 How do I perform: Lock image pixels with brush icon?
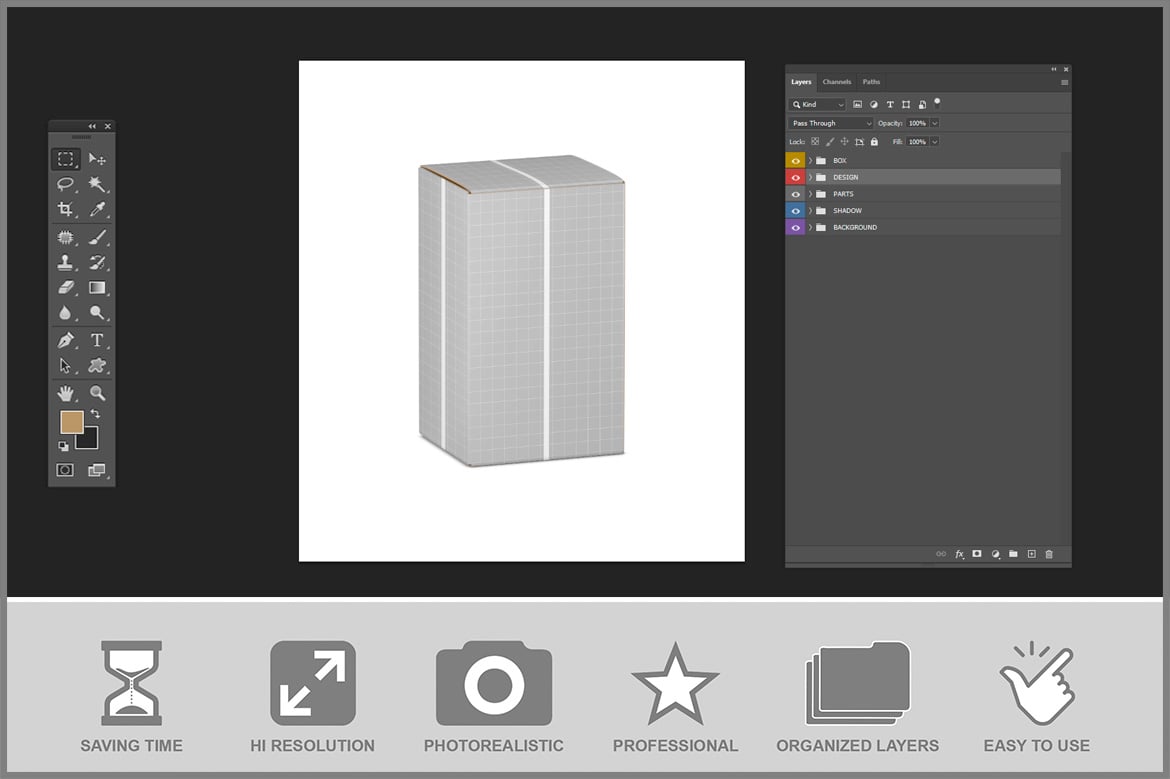click(830, 142)
